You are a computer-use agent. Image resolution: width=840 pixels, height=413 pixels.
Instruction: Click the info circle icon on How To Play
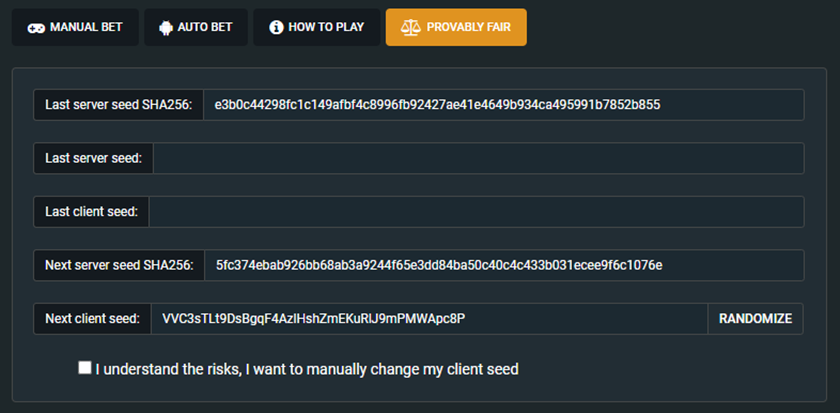(x=276, y=27)
